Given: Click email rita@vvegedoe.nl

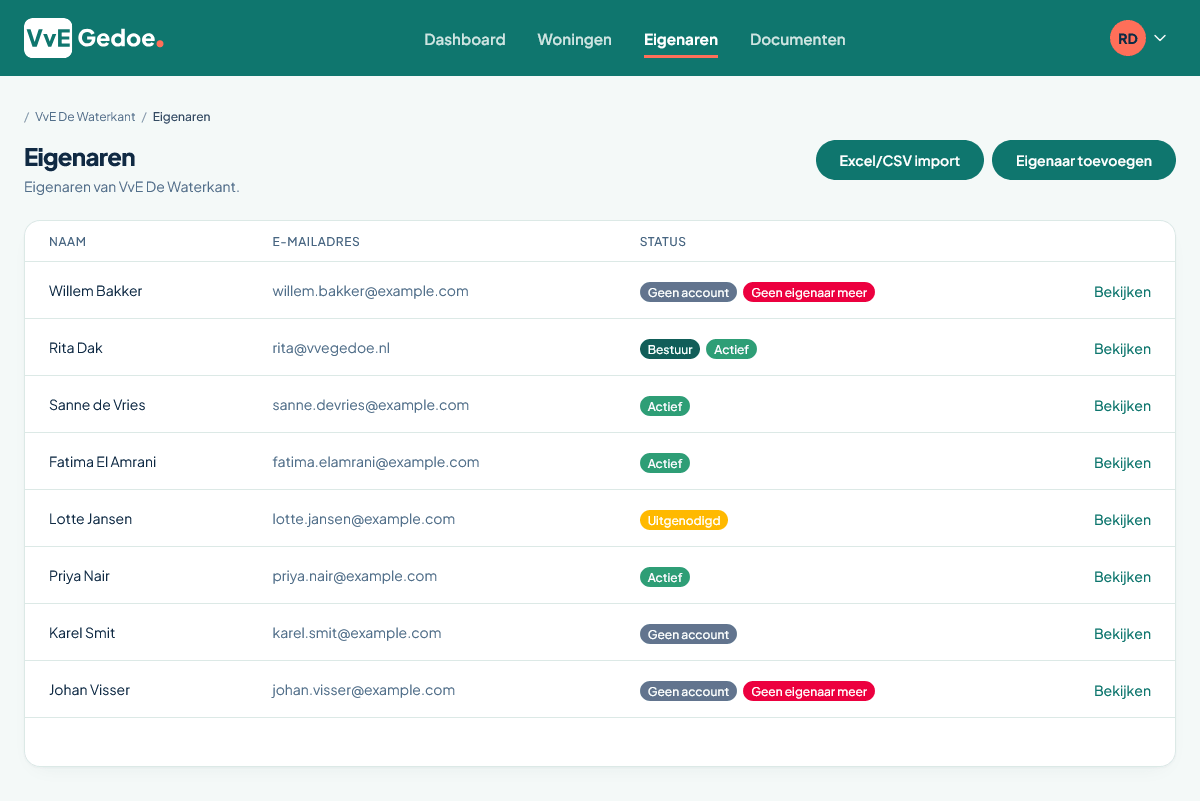Looking at the screenshot, I should coord(331,348).
